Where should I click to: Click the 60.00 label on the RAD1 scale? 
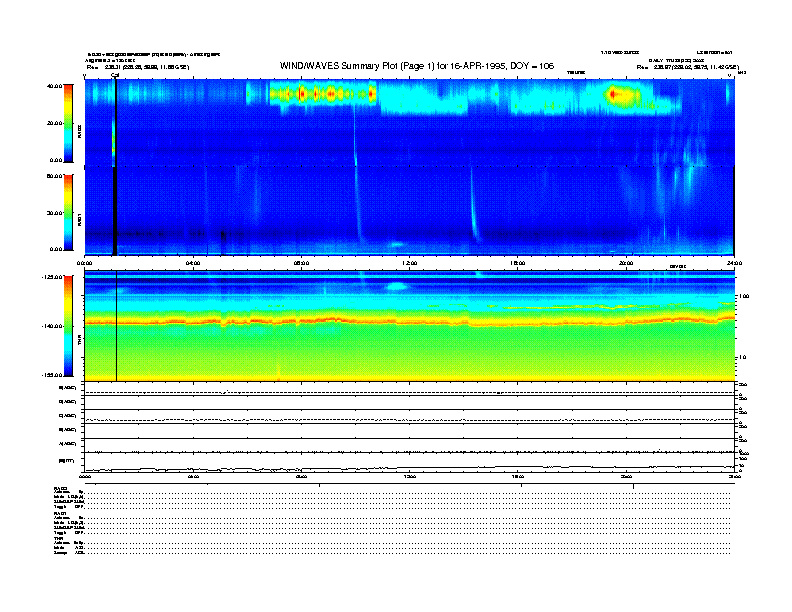[55, 176]
